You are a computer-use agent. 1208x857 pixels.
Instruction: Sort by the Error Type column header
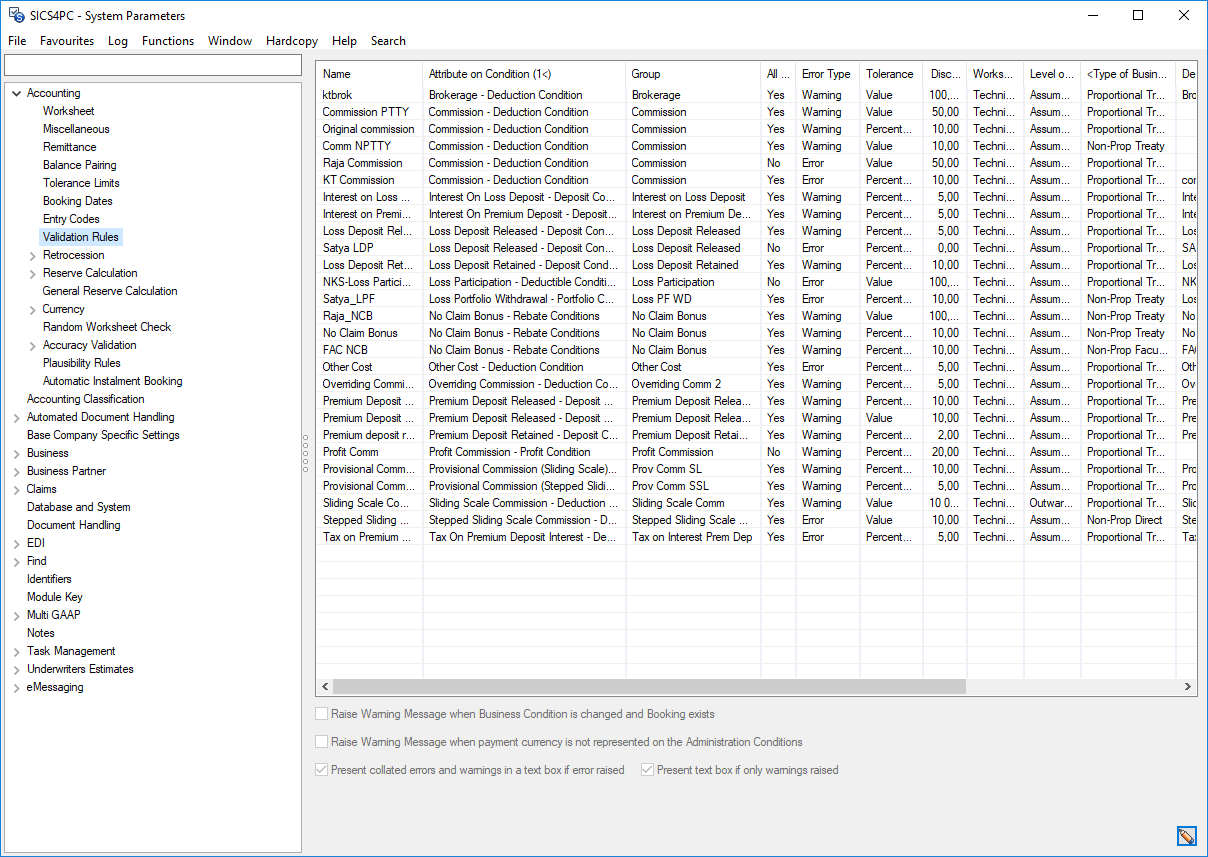(x=827, y=73)
